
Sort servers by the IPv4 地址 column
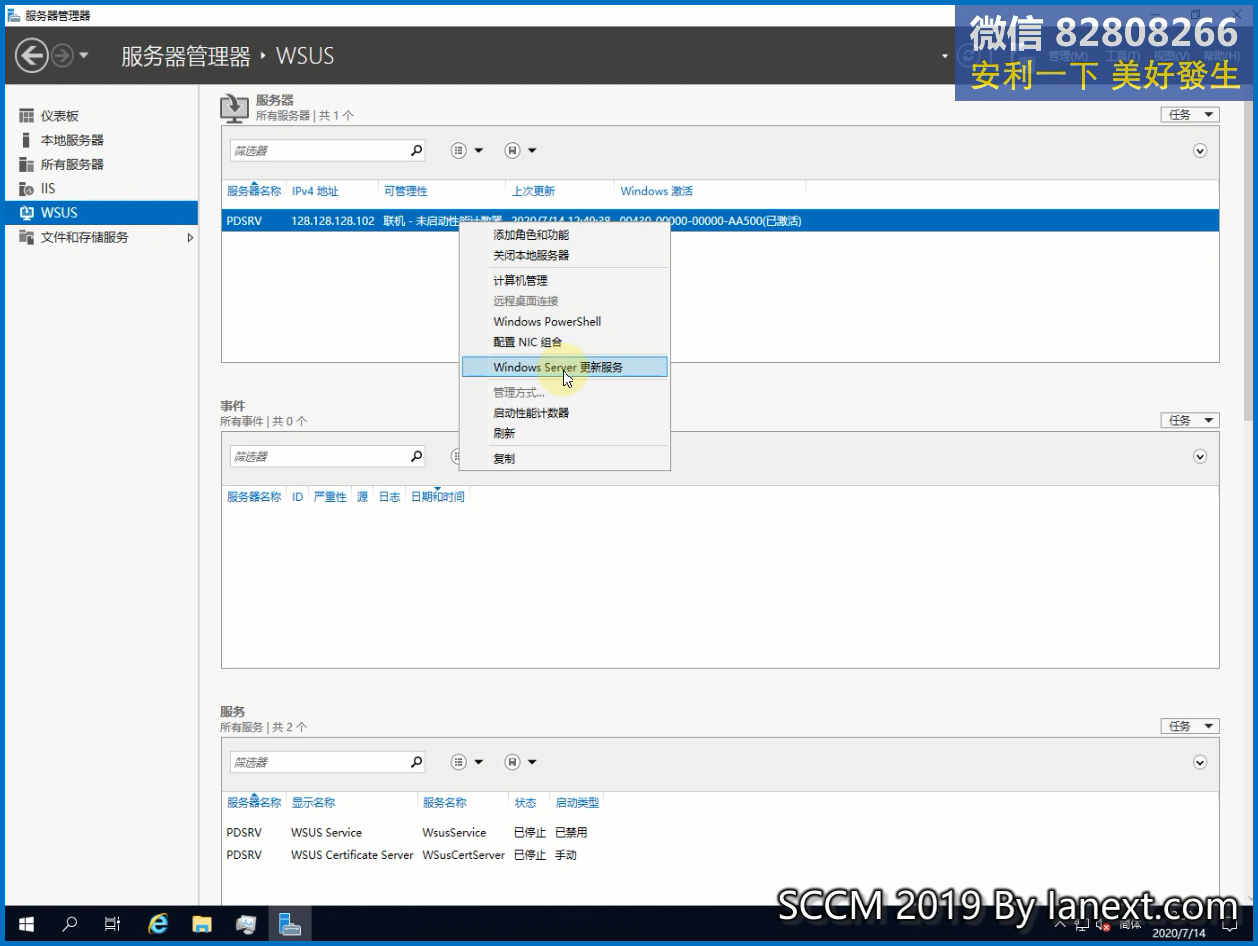pyautogui.click(x=315, y=191)
